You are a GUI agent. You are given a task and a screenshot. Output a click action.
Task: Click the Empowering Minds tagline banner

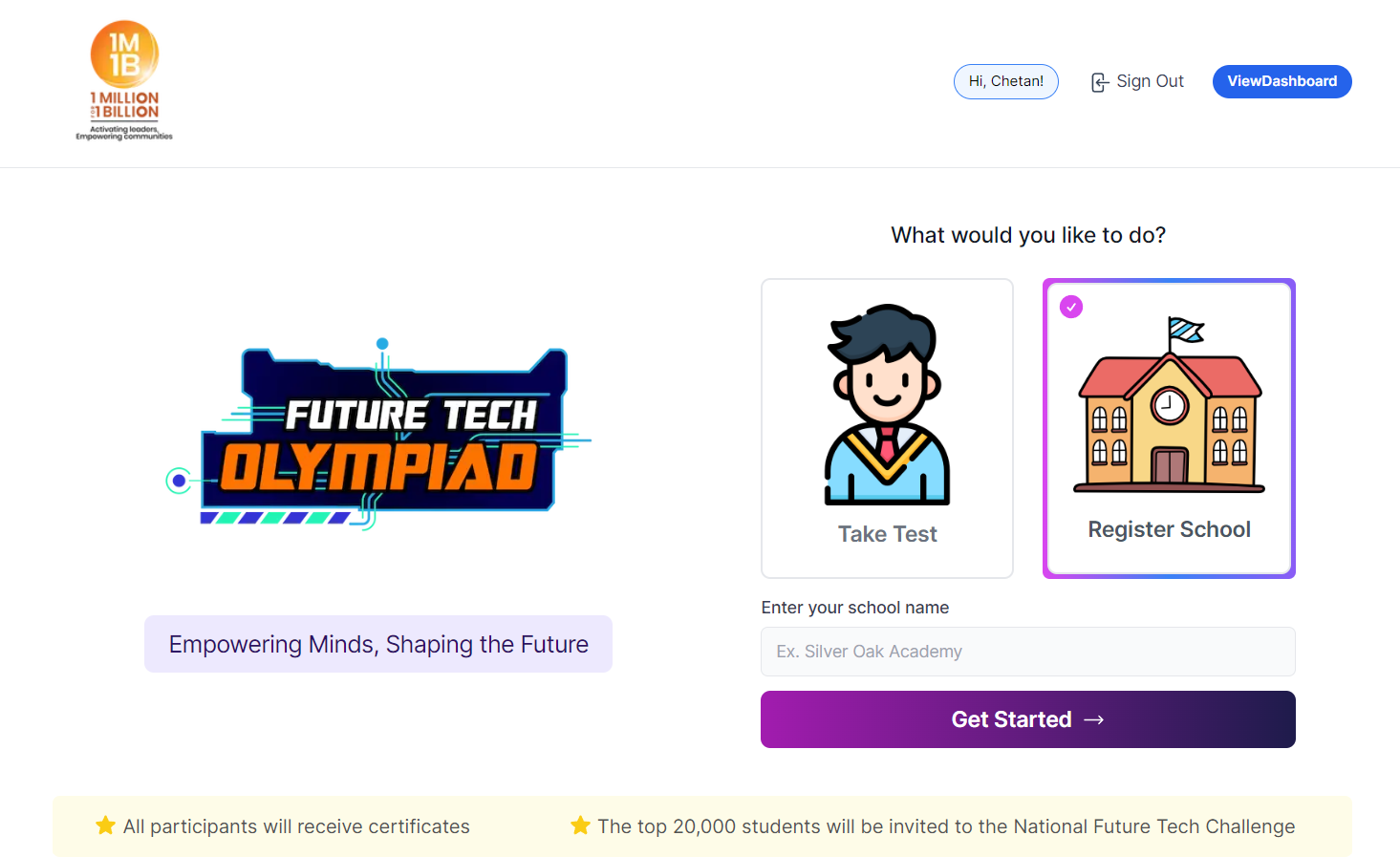click(378, 644)
